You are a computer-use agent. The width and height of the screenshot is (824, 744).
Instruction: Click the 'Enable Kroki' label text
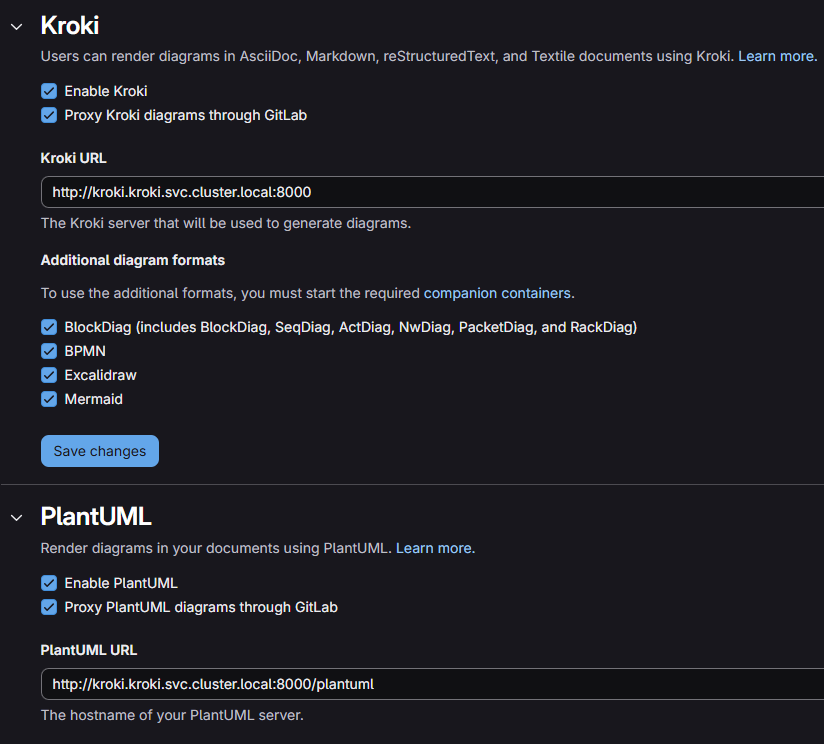(x=106, y=91)
